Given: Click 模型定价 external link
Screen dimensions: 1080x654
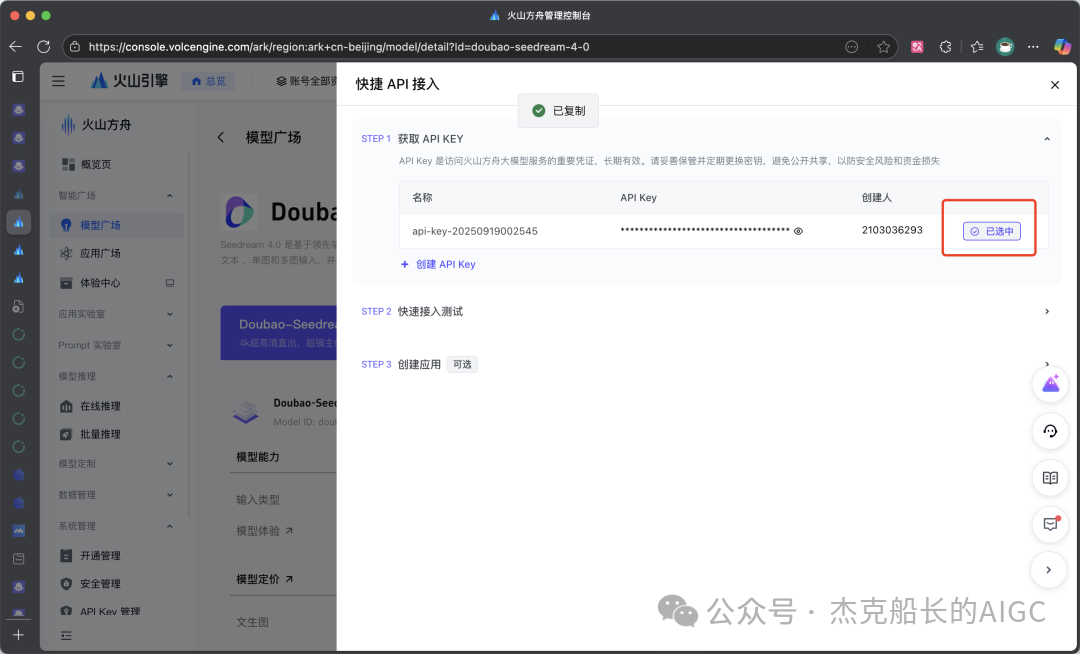Looking at the screenshot, I should [x=264, y=579].
